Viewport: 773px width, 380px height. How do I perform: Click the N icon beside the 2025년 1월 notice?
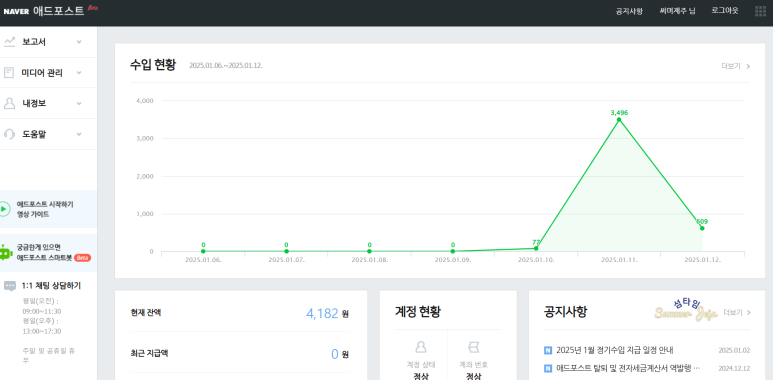click(548, 350)
